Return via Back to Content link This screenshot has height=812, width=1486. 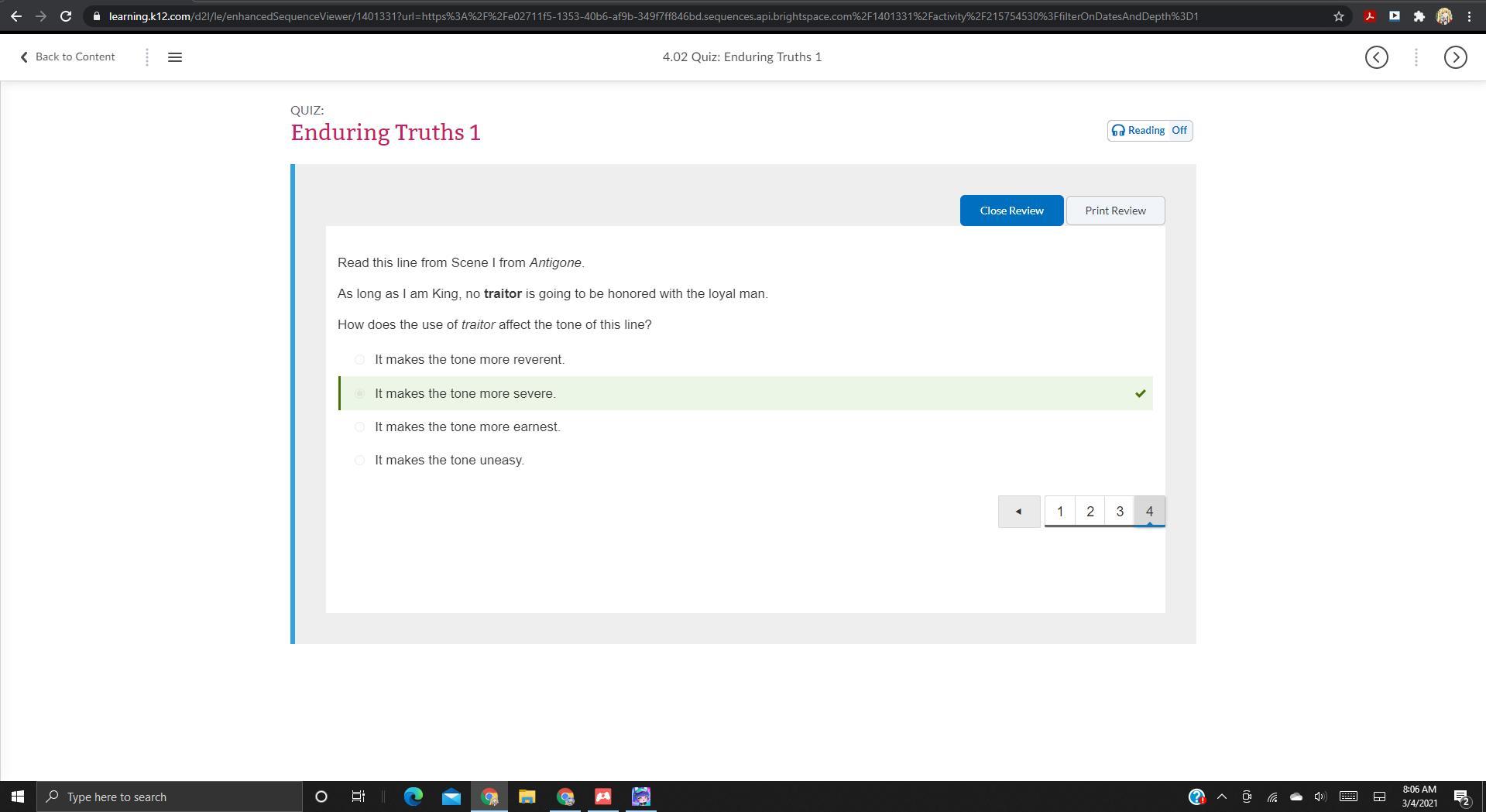click(67, 57)
